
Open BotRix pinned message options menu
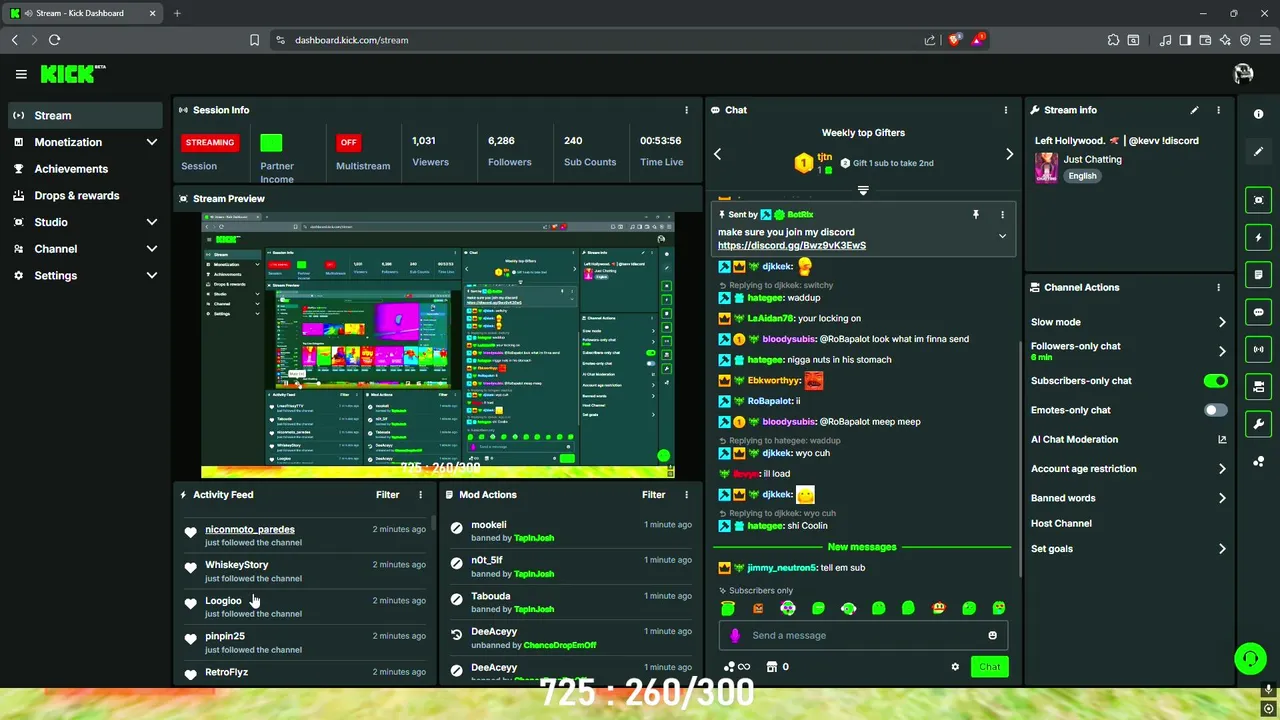coord(1002,214)
